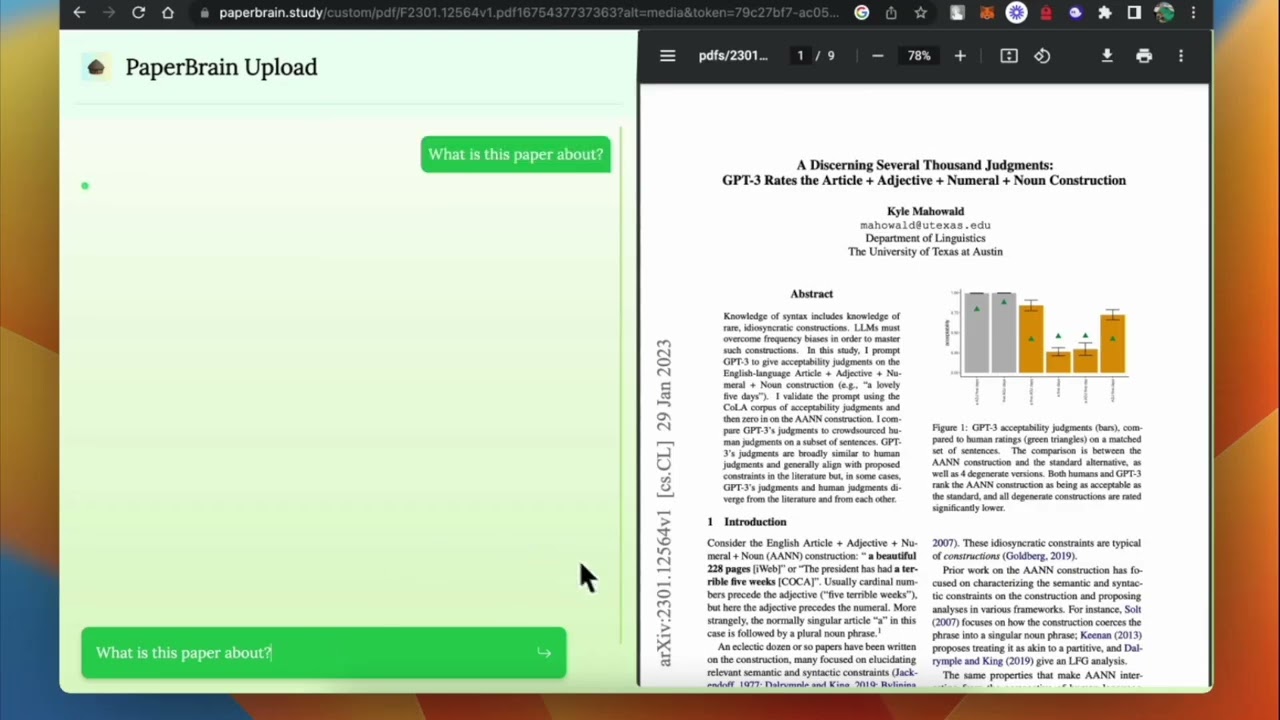This screenshot has height=720, width=1280.
Task: Open the Extensions puzzle piece menu
Action: 1105,13
